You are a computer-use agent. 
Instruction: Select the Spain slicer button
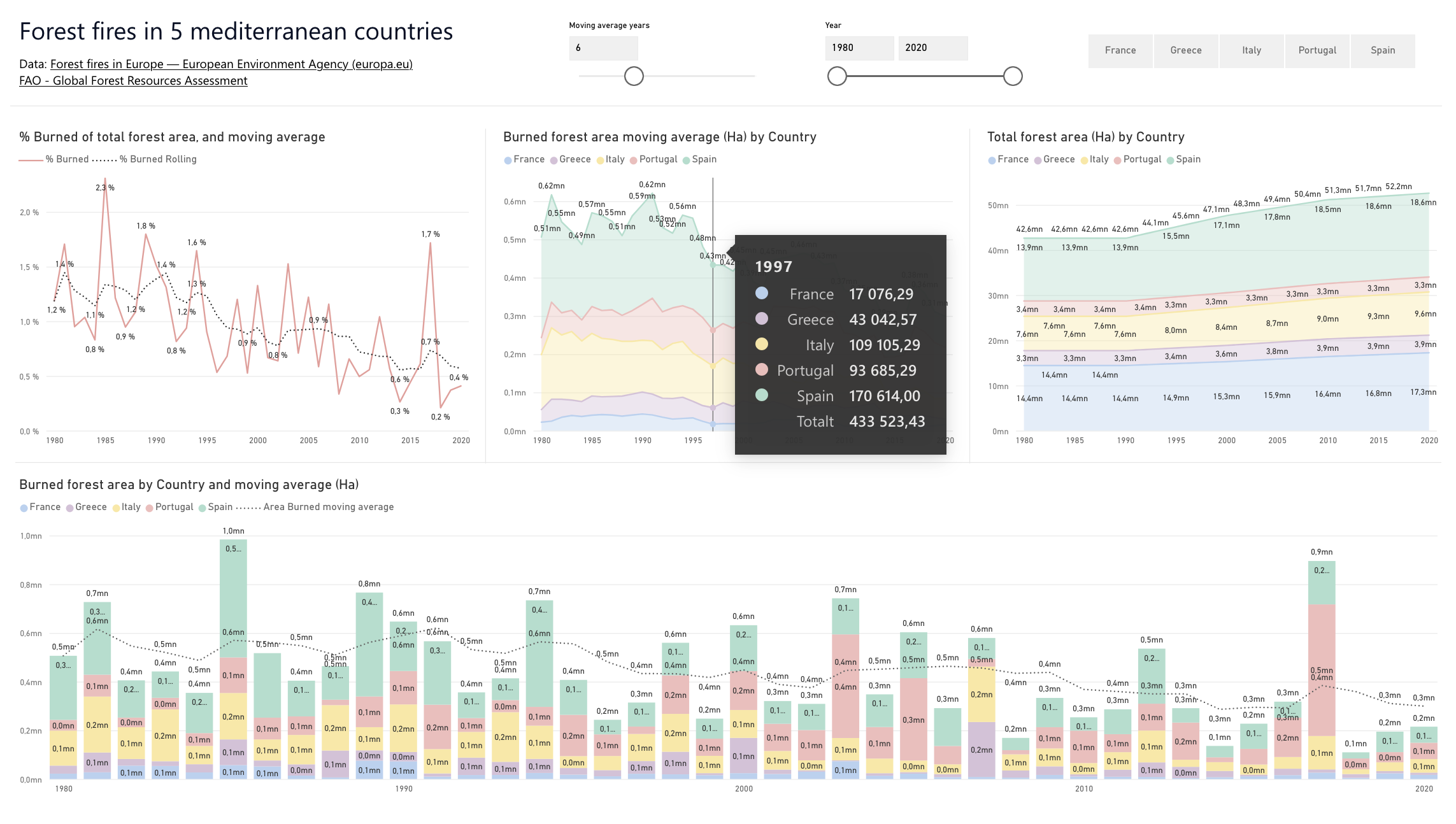pyautogui.click(x=1383, y=50)
